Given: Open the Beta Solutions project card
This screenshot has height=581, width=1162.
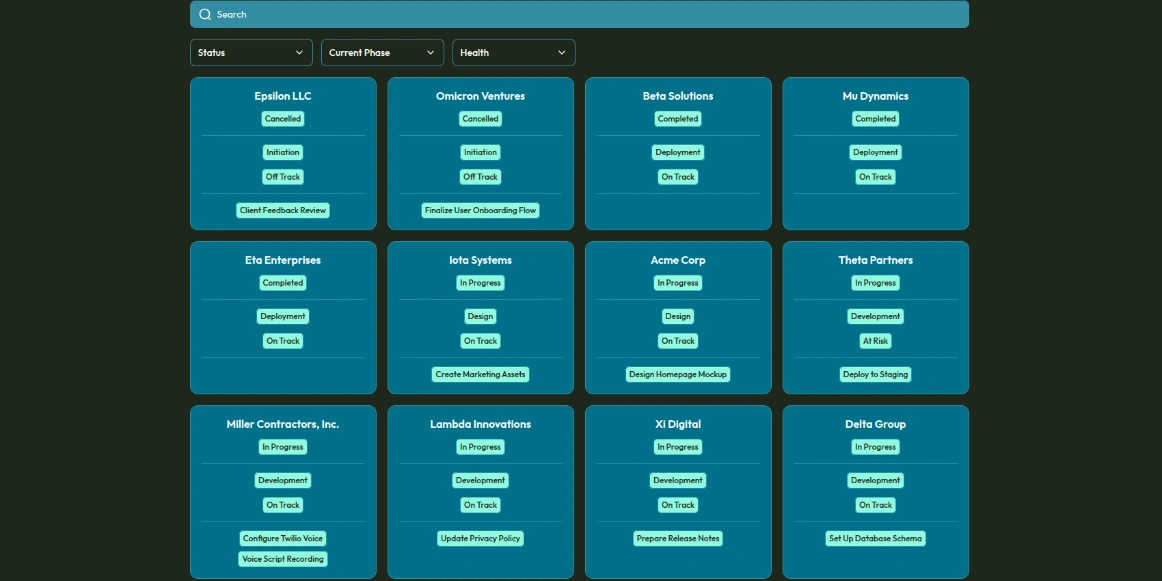Looking at the screenshot, I should click(678, 95).
